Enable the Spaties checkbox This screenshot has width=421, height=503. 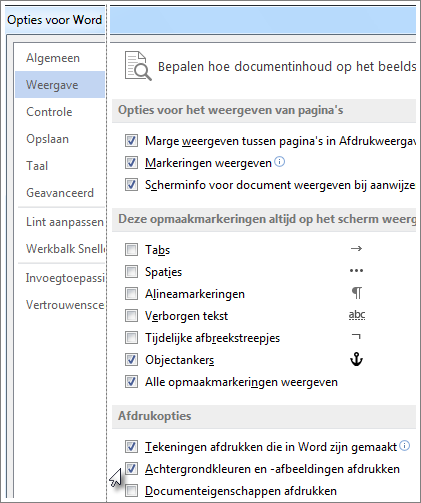[131, 271]
